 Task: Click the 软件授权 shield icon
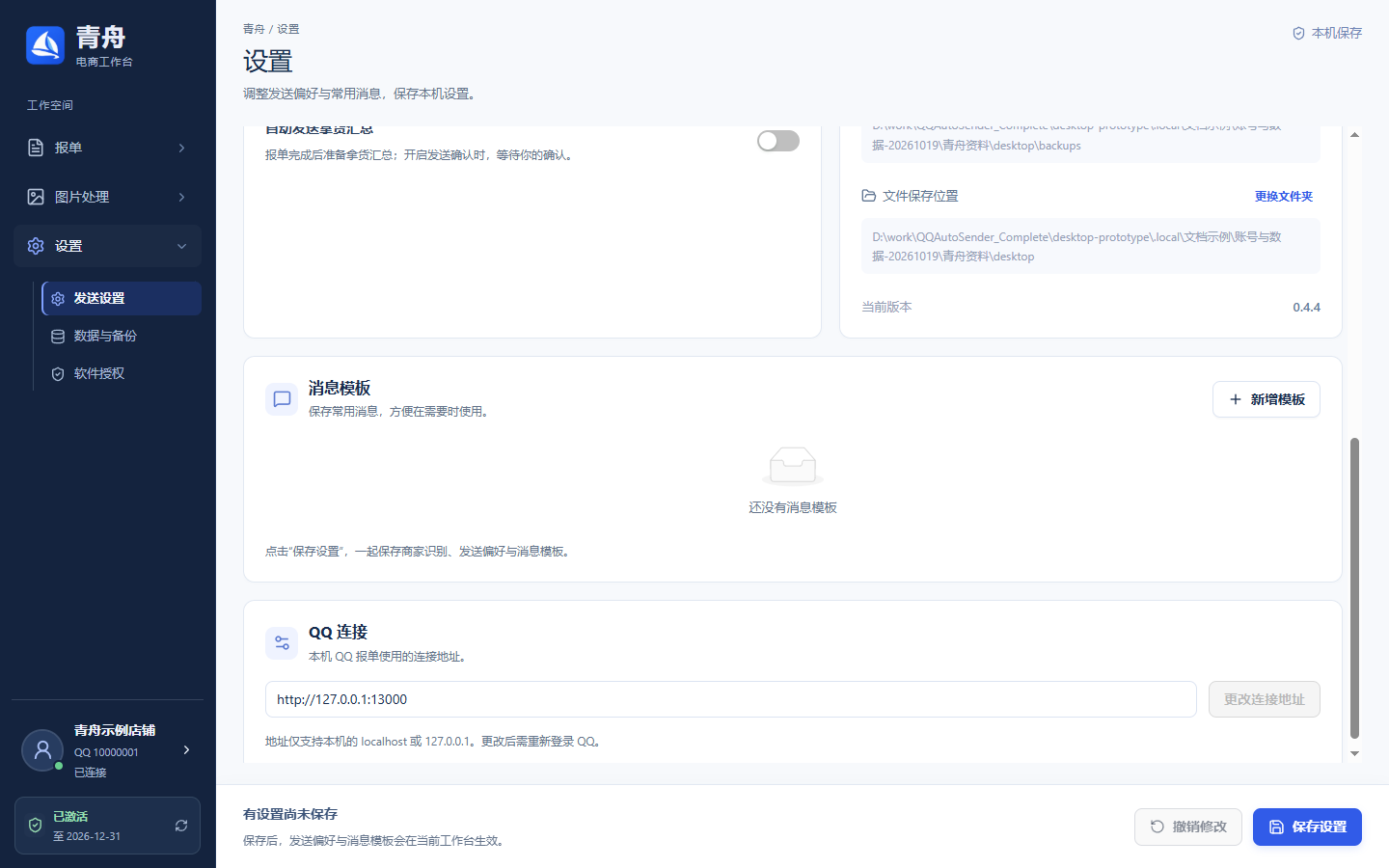point(58,373)
